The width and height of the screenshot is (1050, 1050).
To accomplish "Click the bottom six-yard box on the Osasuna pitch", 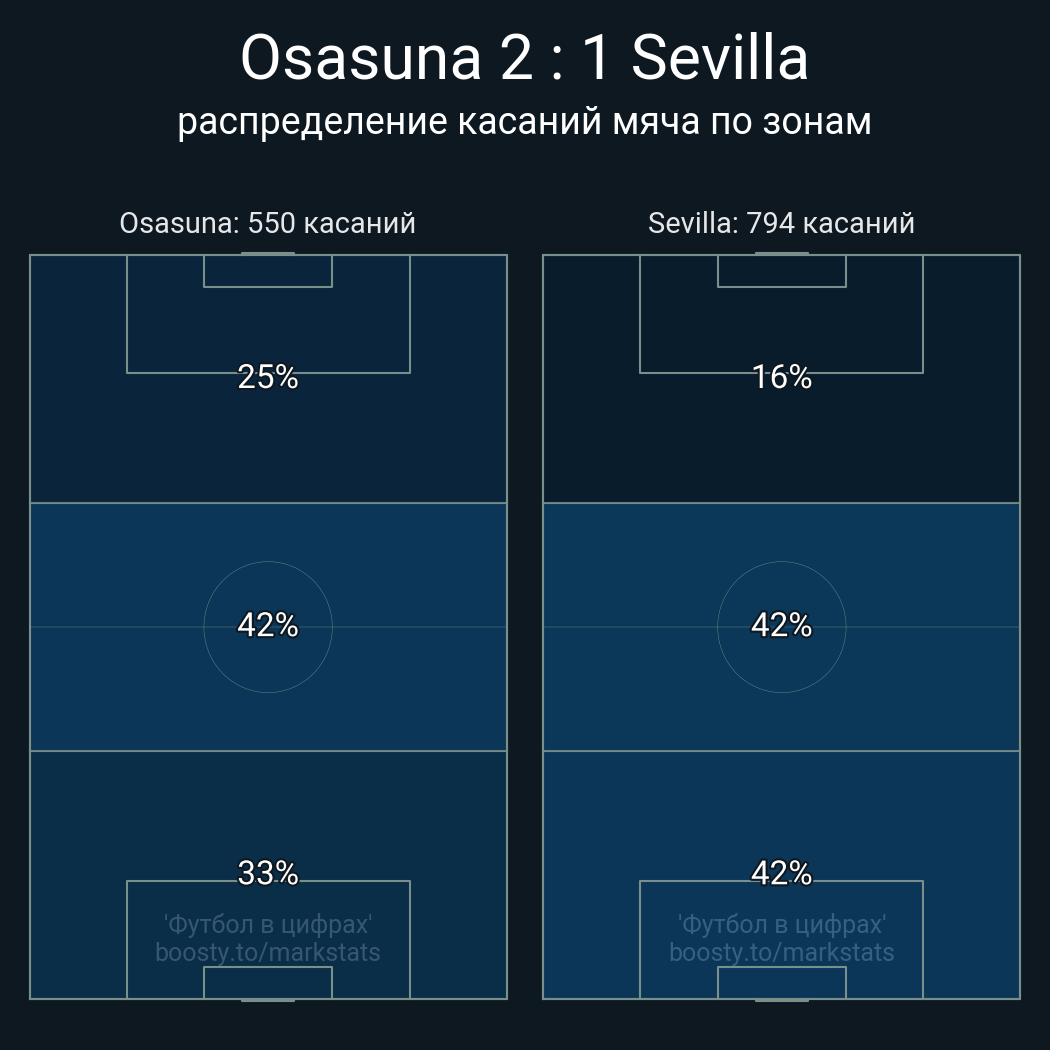I will click(x=268, y=982).
